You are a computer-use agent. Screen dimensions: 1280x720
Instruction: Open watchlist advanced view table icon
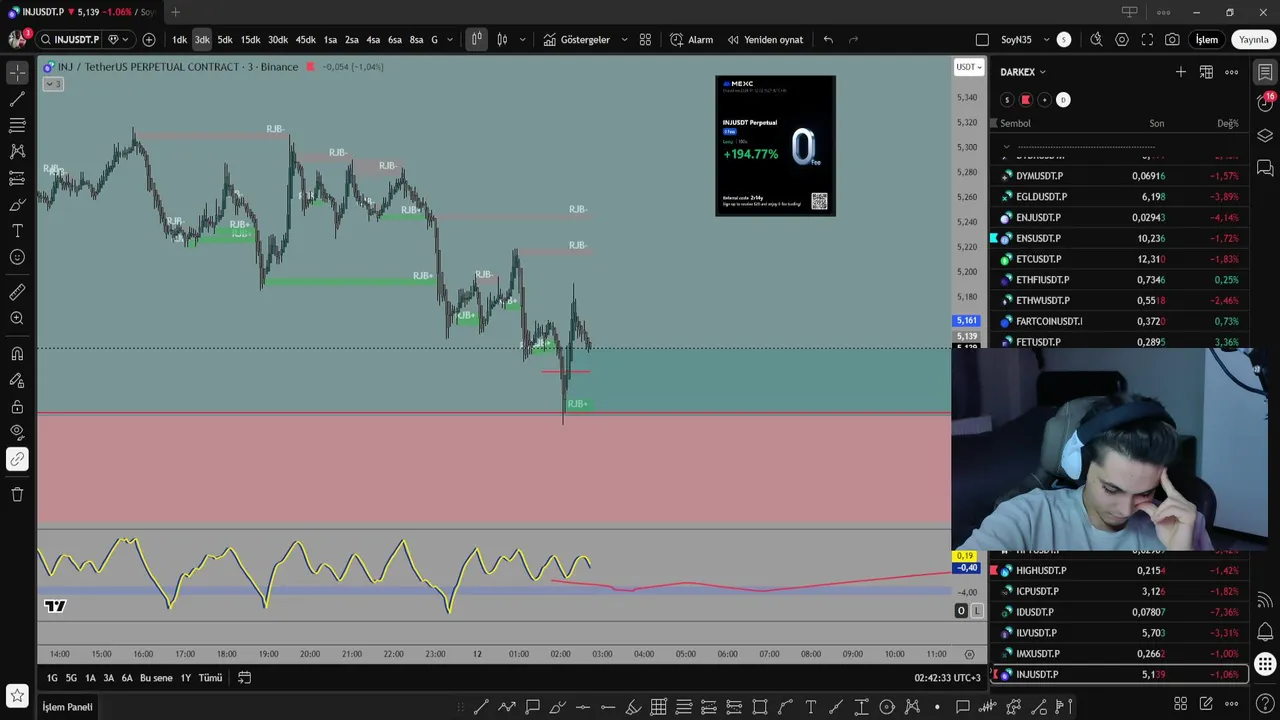[1206, 72]
